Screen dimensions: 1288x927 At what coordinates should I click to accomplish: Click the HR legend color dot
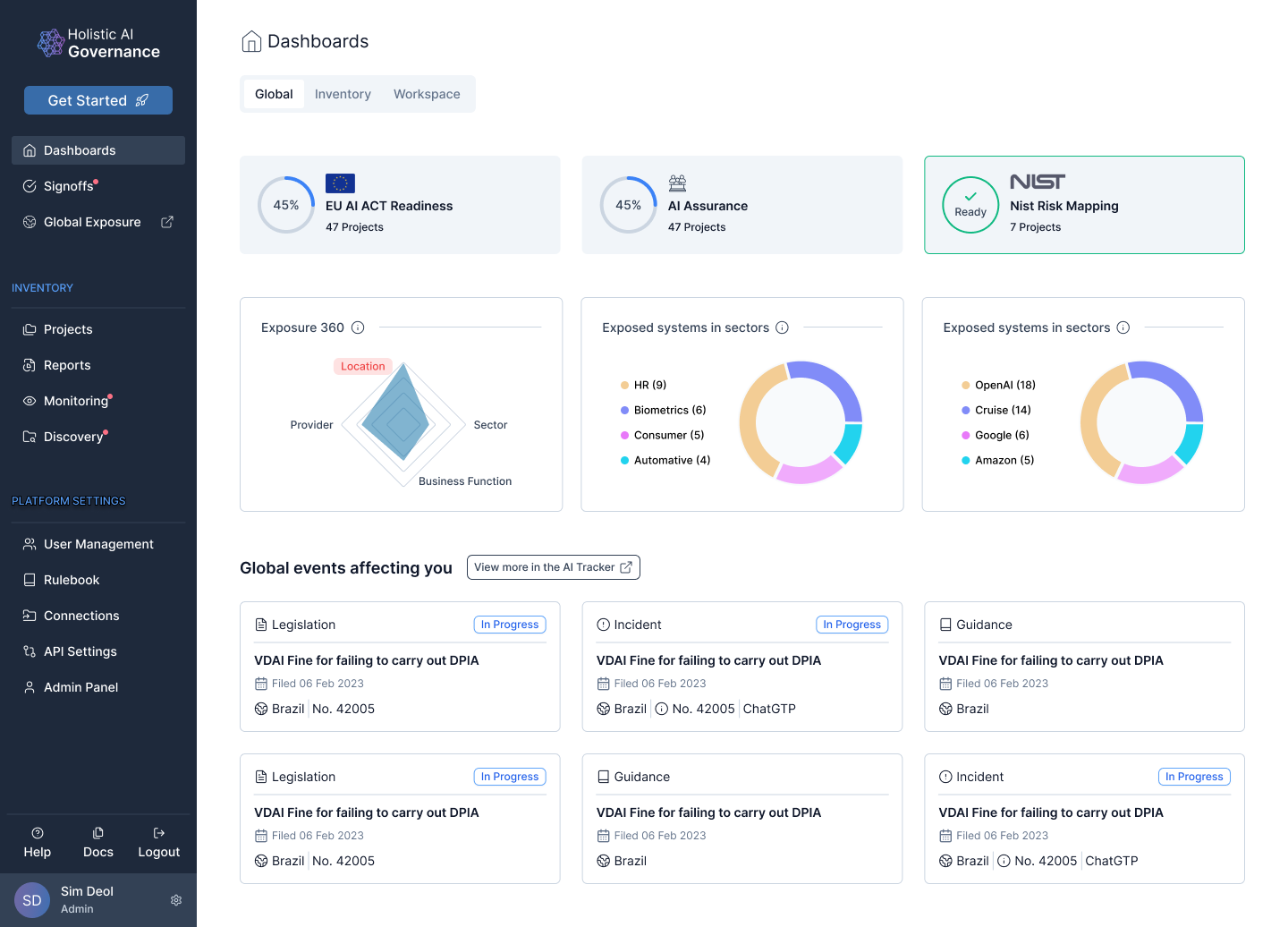[x=624, y=385]
